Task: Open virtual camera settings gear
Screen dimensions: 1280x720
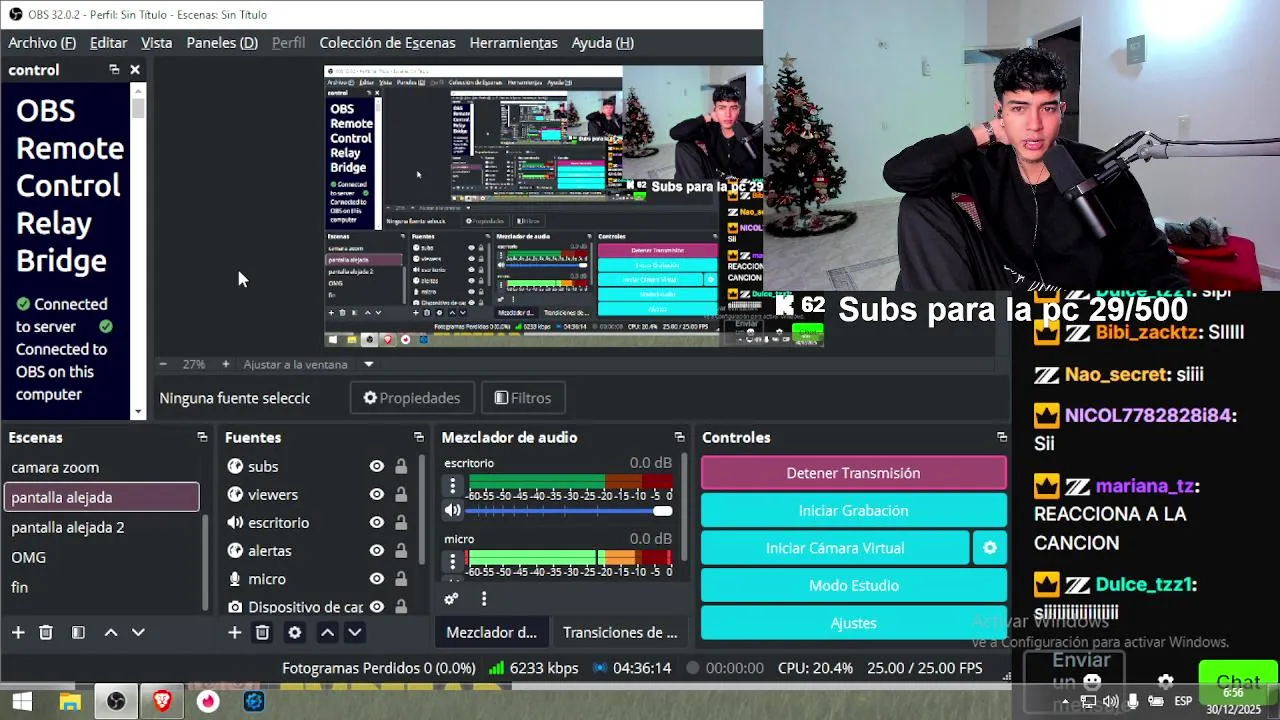Action: 990,548
